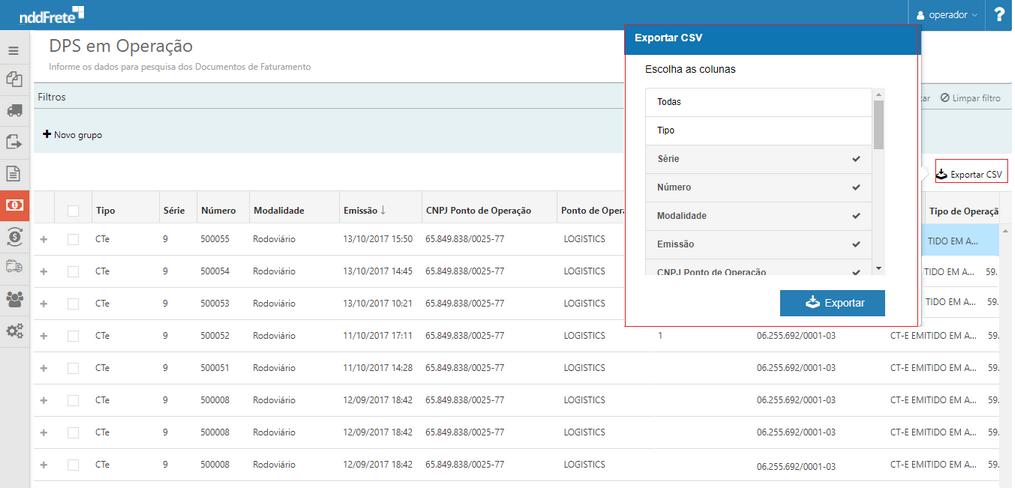Toggle the hamburger menu in sidebar
1015x488 pixels.
pyautogui.click(x=14, y=50)
